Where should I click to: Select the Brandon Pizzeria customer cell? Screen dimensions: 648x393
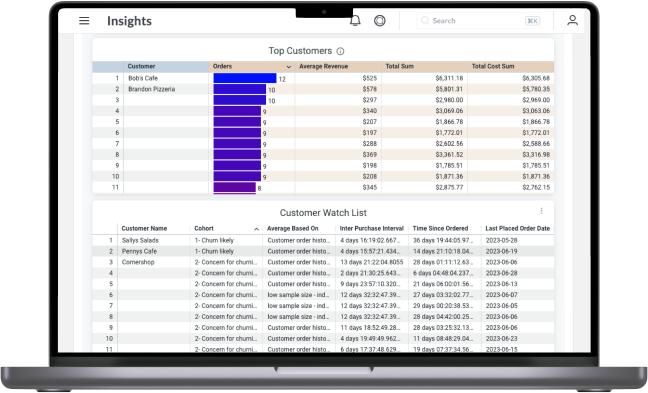166,89
